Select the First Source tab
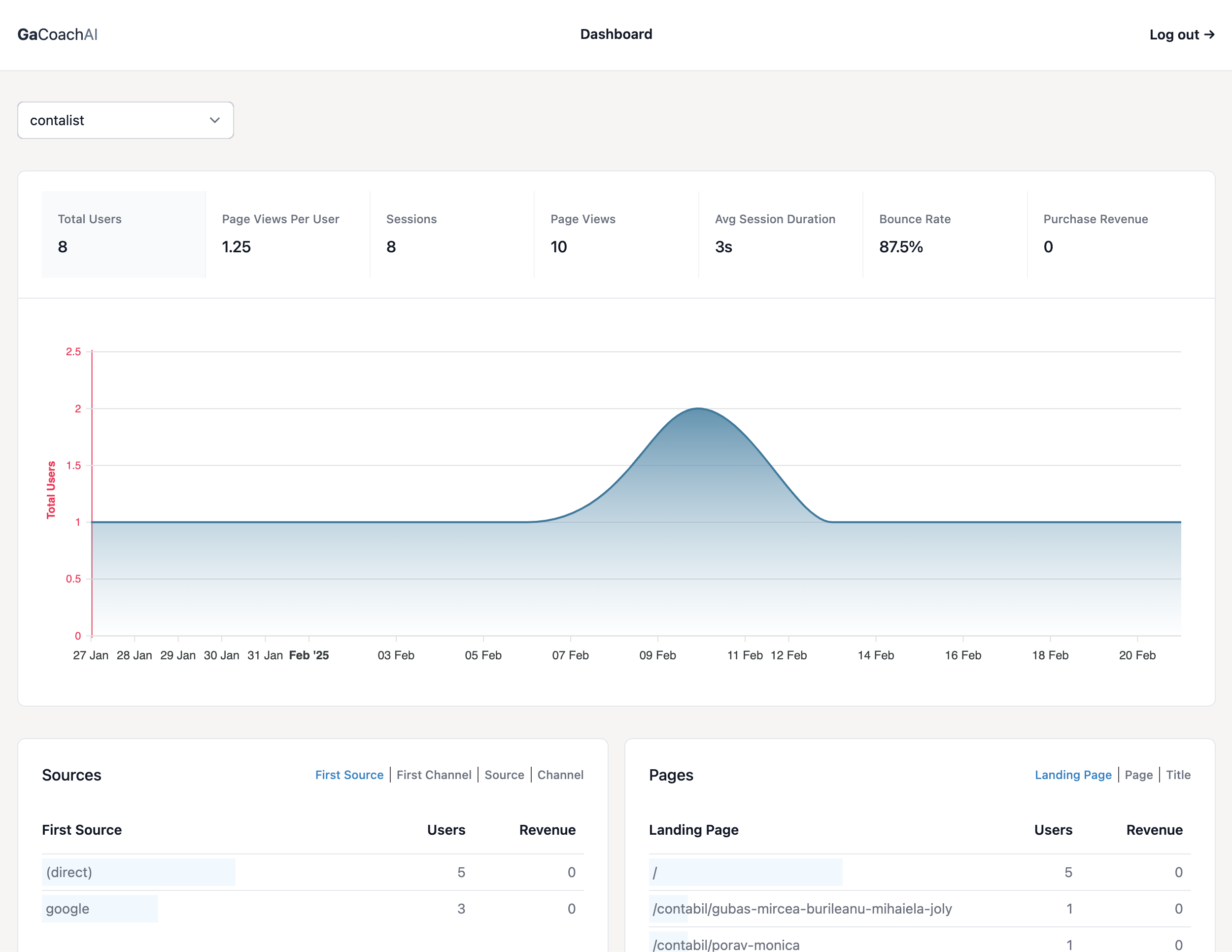Viewport: 1232px width, 952px height. pyautogui.click(x=349, y=774)
